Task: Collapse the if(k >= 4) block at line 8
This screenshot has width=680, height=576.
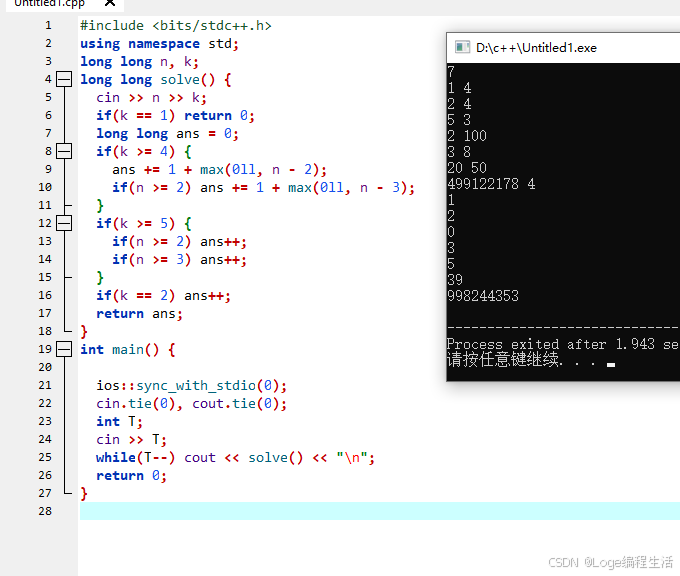Action: click(x=64, y=151)
